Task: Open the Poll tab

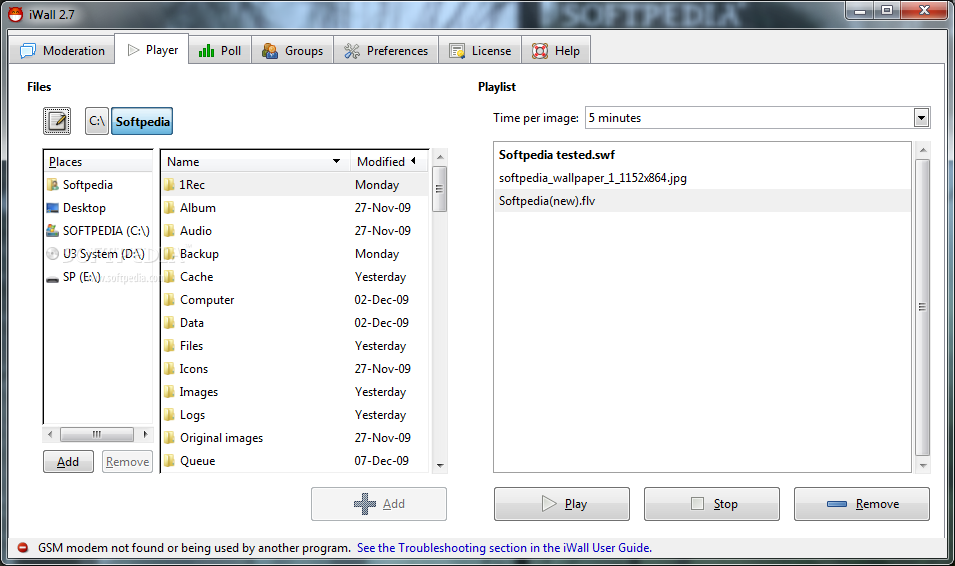Action: [220, 51]
